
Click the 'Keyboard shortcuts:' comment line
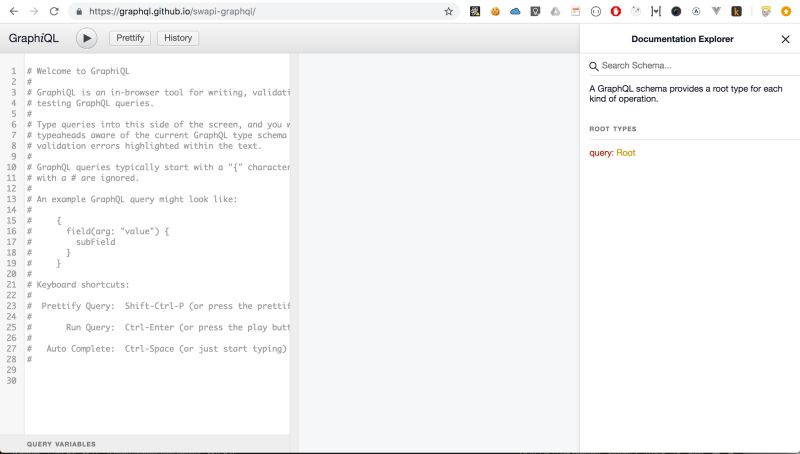(78, 285)
